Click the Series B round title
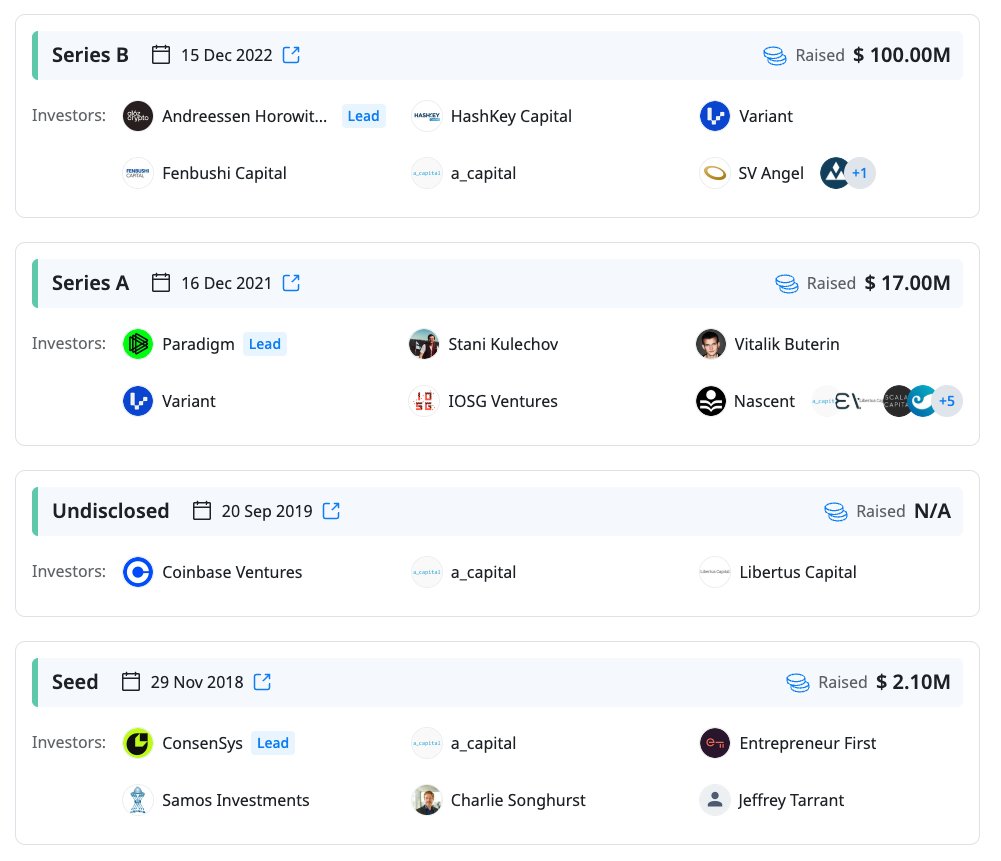 pyautogui.click(x=90, y=55)
